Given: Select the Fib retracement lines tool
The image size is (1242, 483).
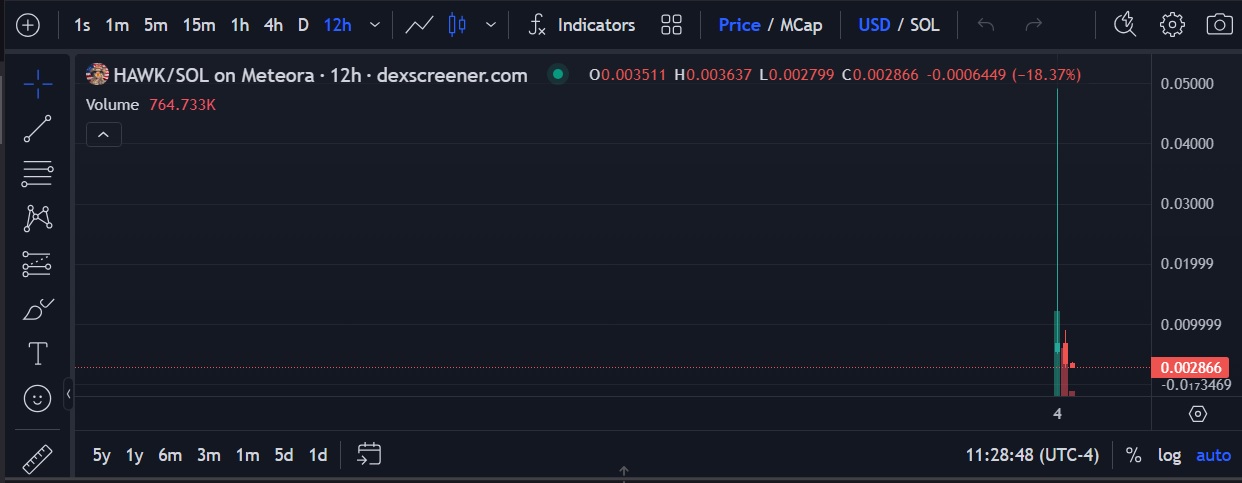Looking at the screenshot, I should (37, 174).
